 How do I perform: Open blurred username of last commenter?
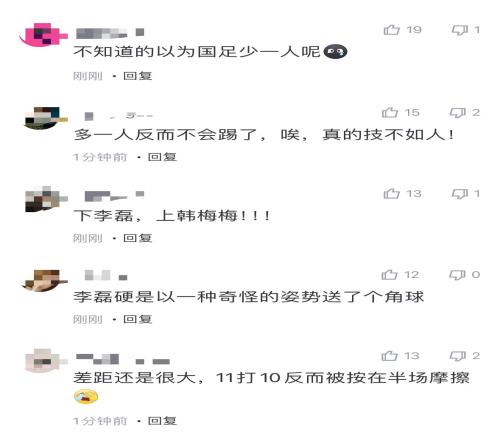pyautogui.click(x=123, y=359)
